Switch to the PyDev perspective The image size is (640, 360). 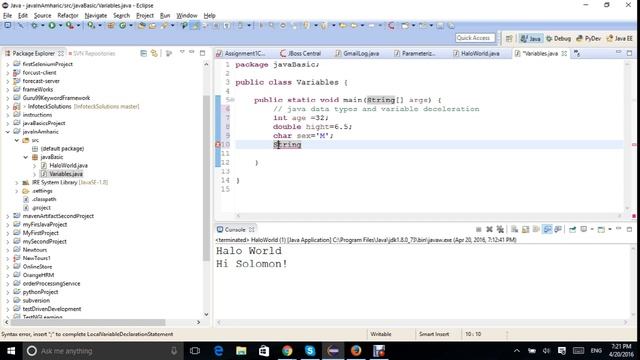tap(588, 38)
